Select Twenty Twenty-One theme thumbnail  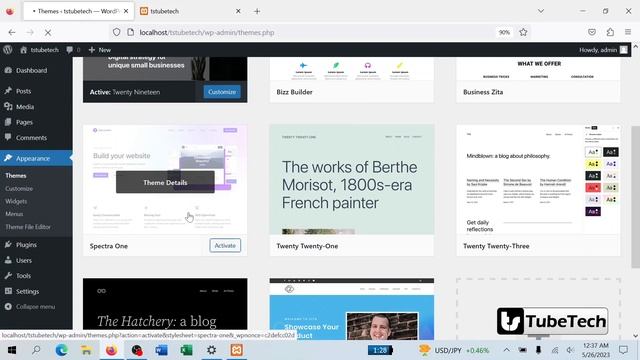[351, 180]
